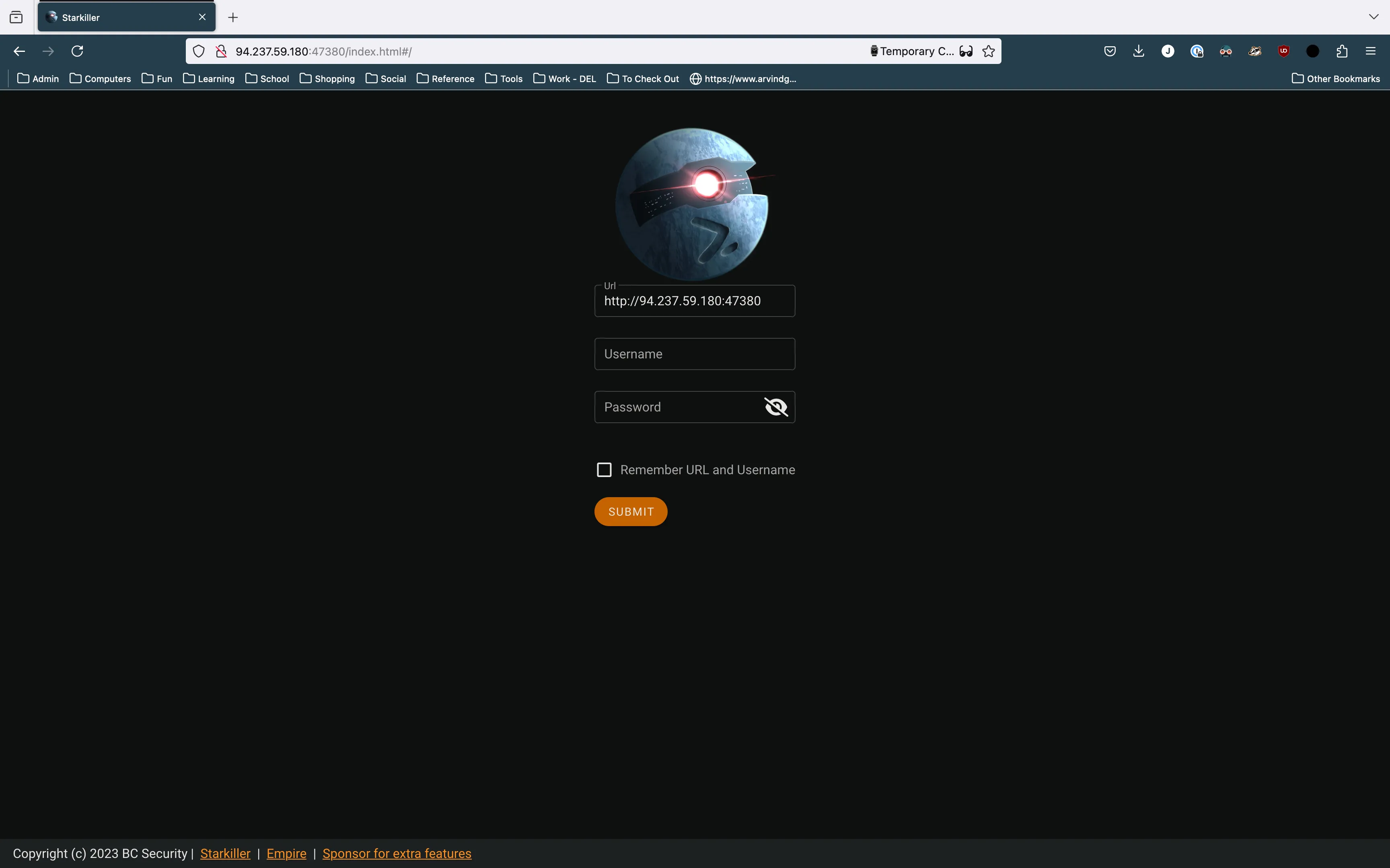Close the Starkiller tab
The height and width of the screenshot is (868, 1390).
202,17
